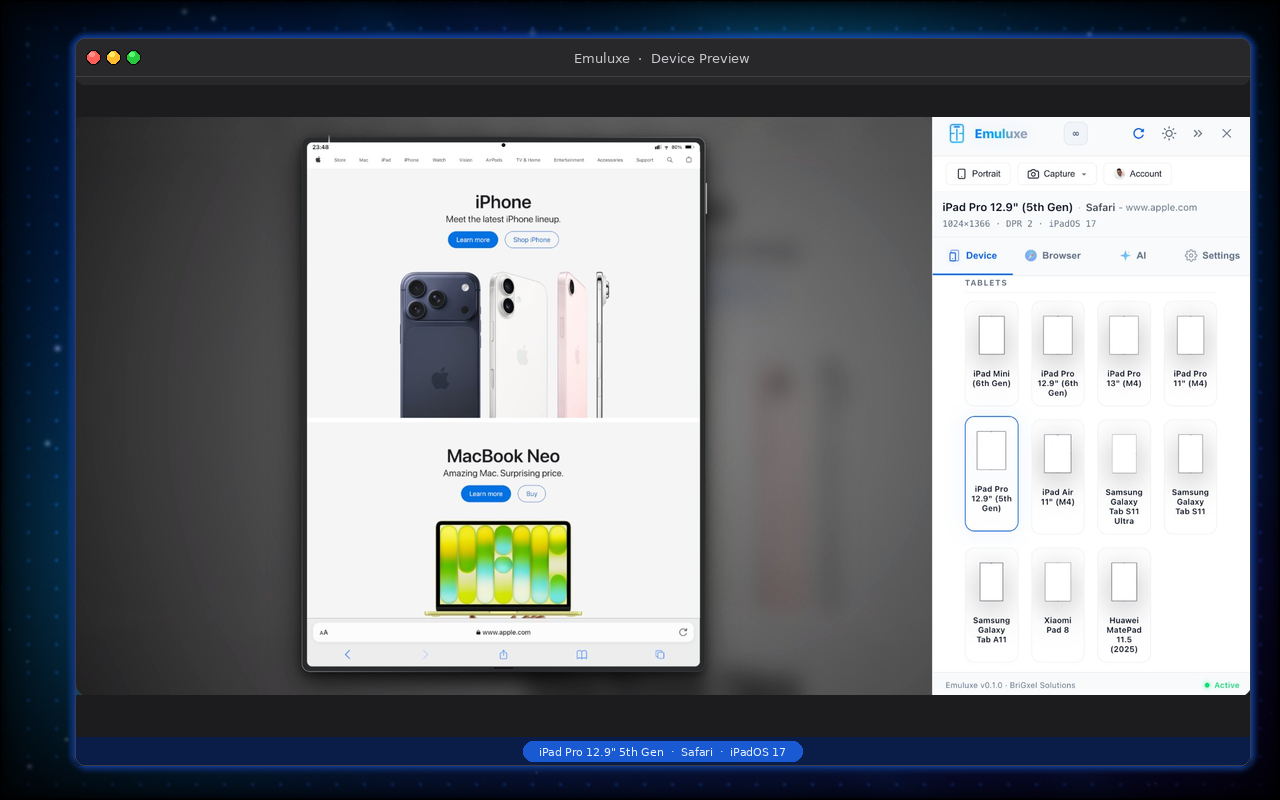This screenshot has width=1280, height=800.
Task: Click the Buy button for MacBook Neo
Action: [x=532, y=494]
